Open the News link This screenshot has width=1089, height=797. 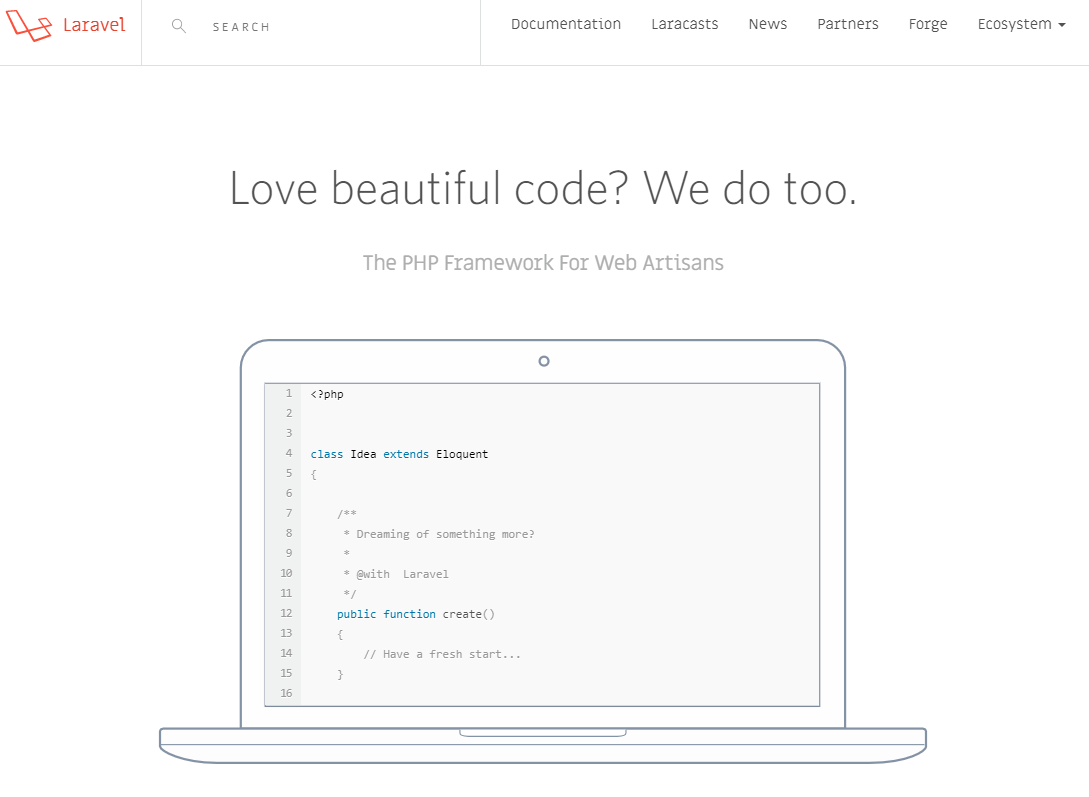(x=767, y=24)
